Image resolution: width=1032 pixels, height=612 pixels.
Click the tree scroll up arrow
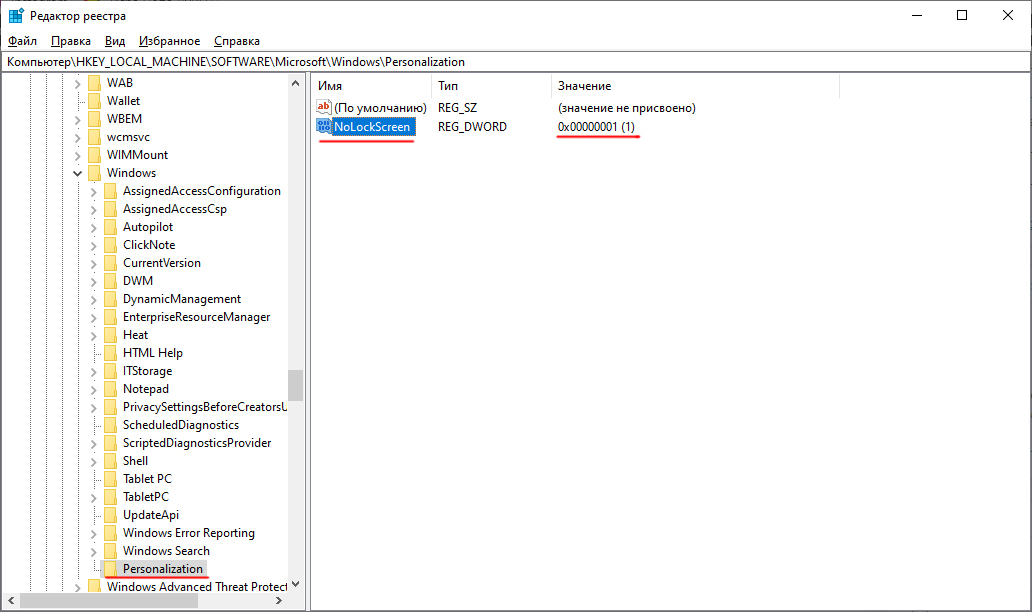(296, 84)
